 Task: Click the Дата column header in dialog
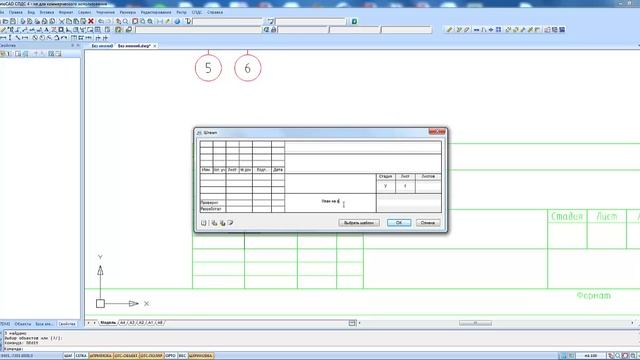pyautogui.click(x=278, y=169)
